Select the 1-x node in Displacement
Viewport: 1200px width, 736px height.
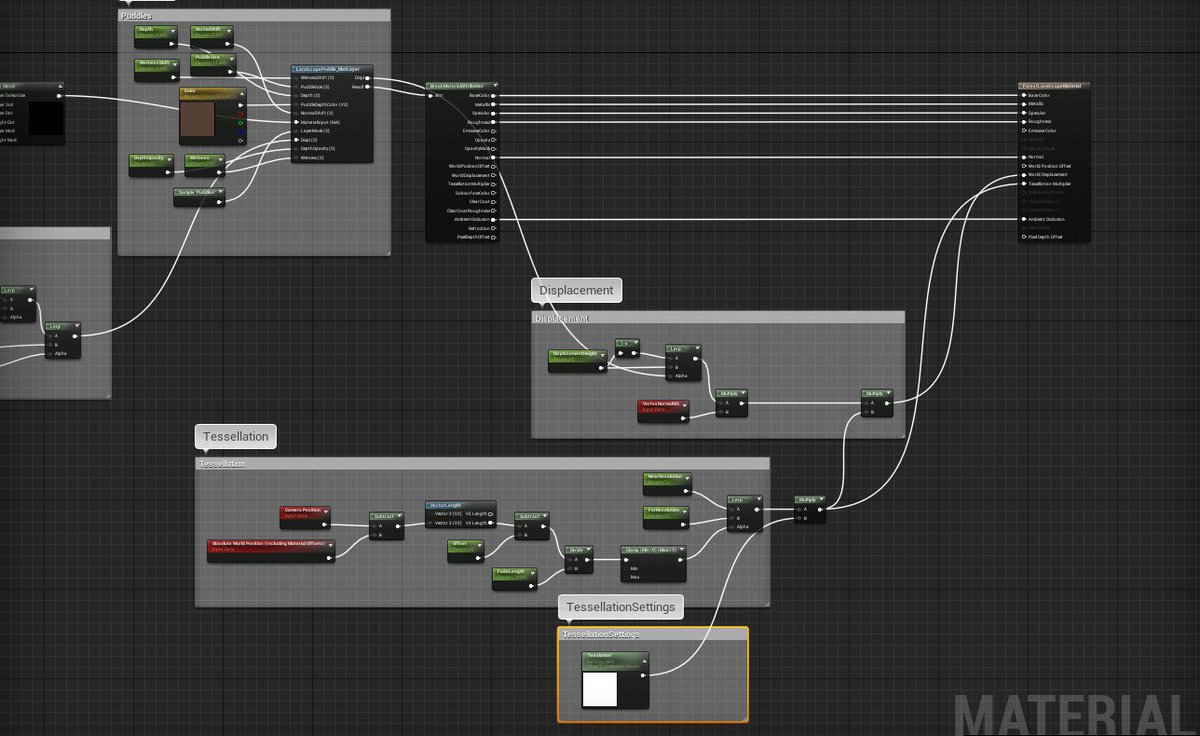(627, 348)
